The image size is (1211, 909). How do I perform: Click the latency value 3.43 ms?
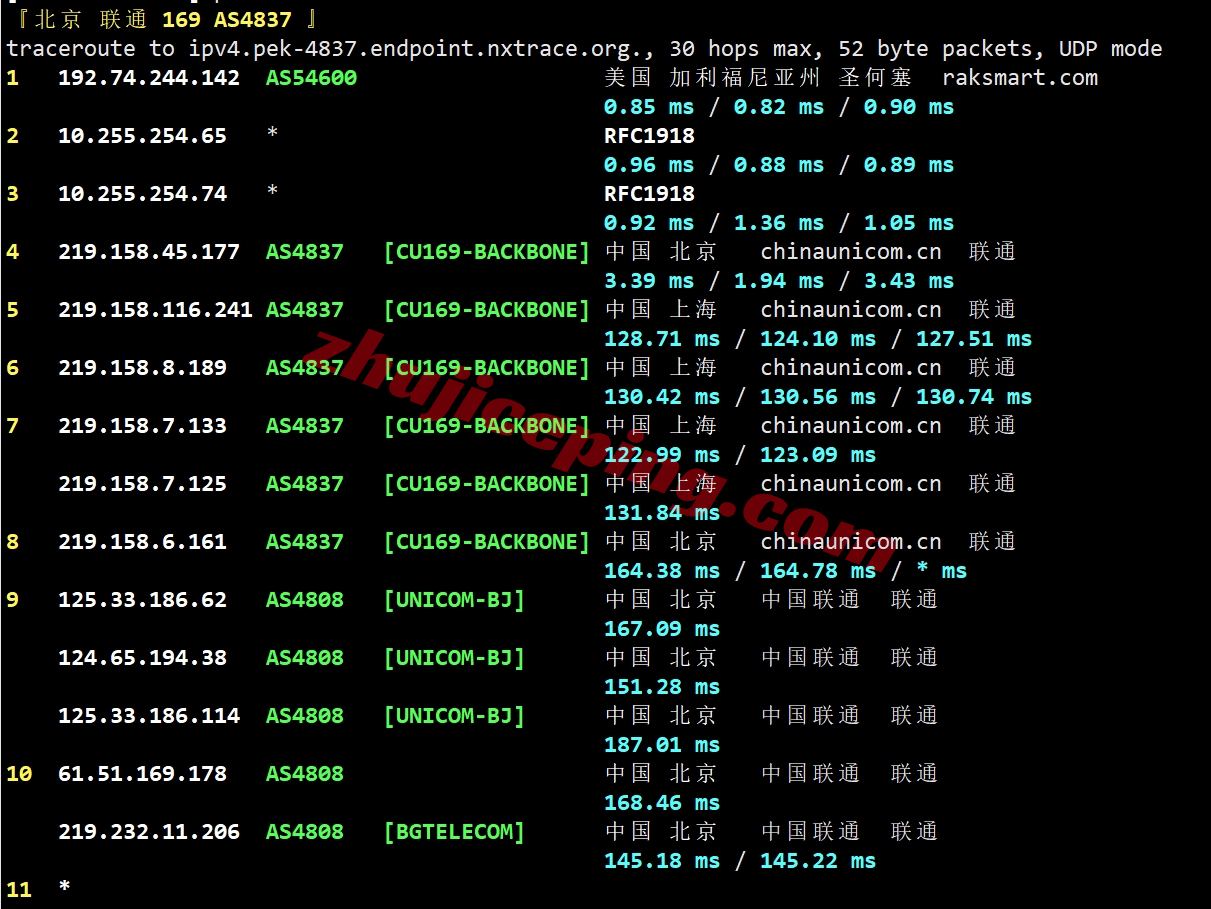909,281
